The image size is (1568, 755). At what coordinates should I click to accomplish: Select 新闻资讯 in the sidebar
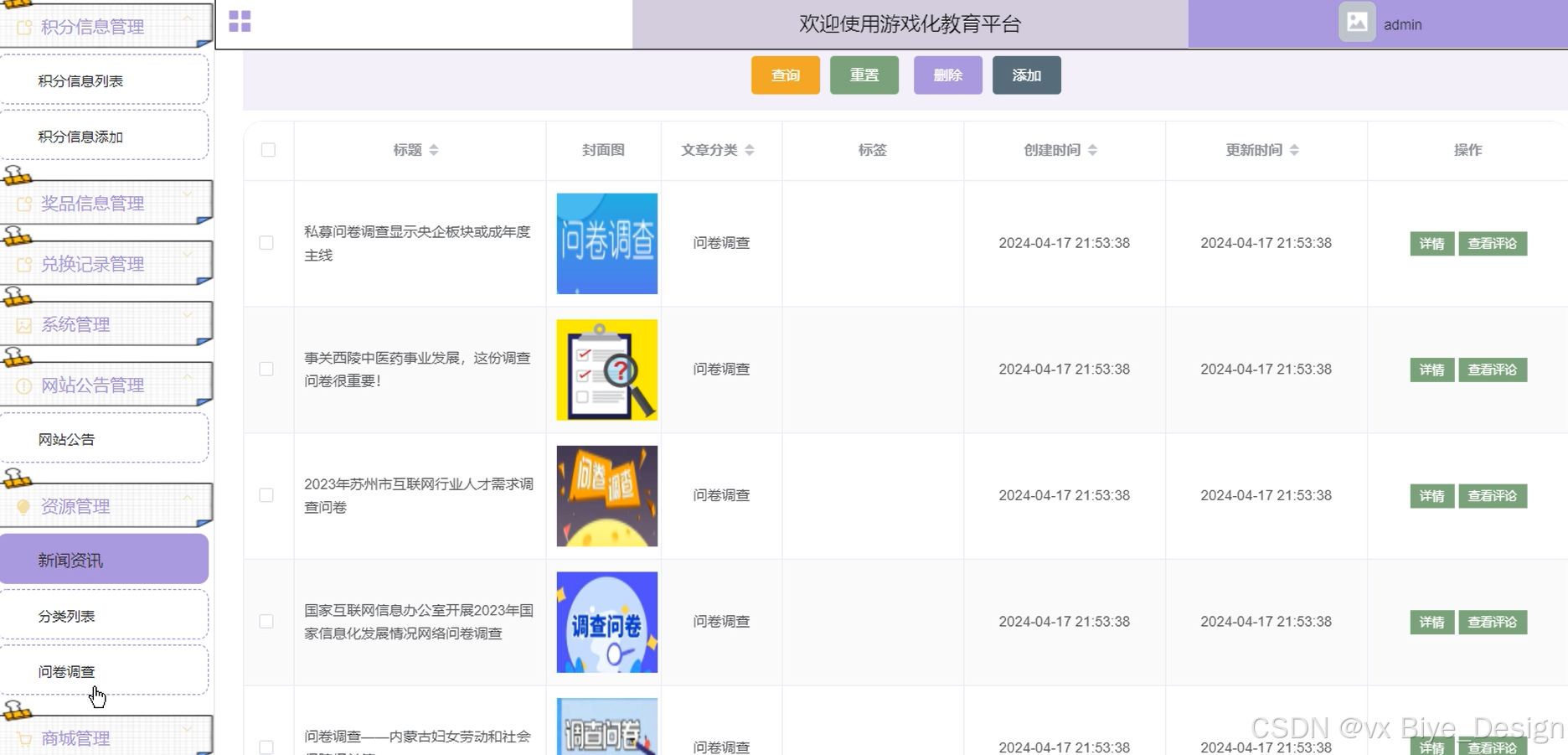104,560
